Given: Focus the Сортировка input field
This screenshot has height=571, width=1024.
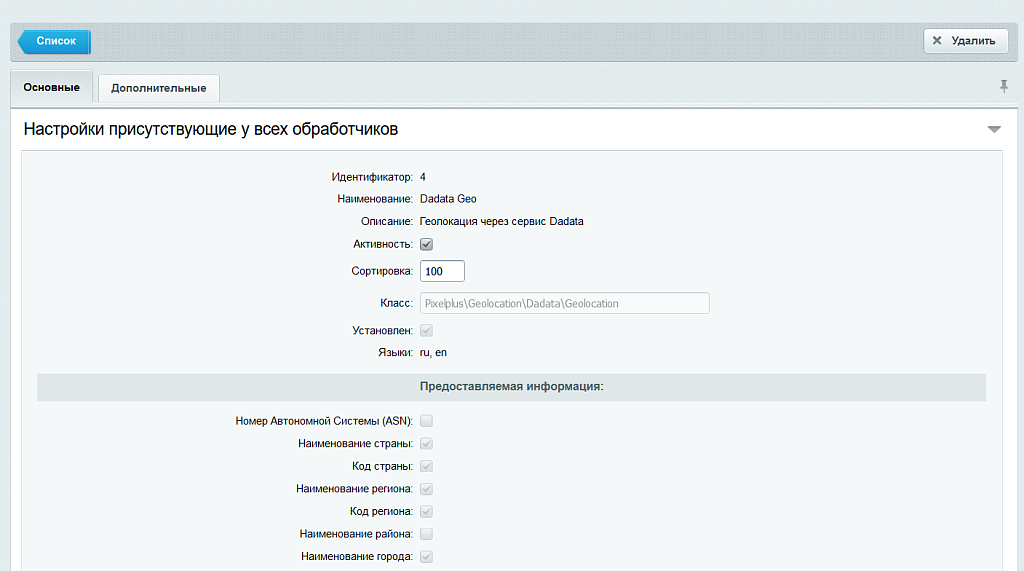Looking at the screenshot, I should click(x=442, y=271).
